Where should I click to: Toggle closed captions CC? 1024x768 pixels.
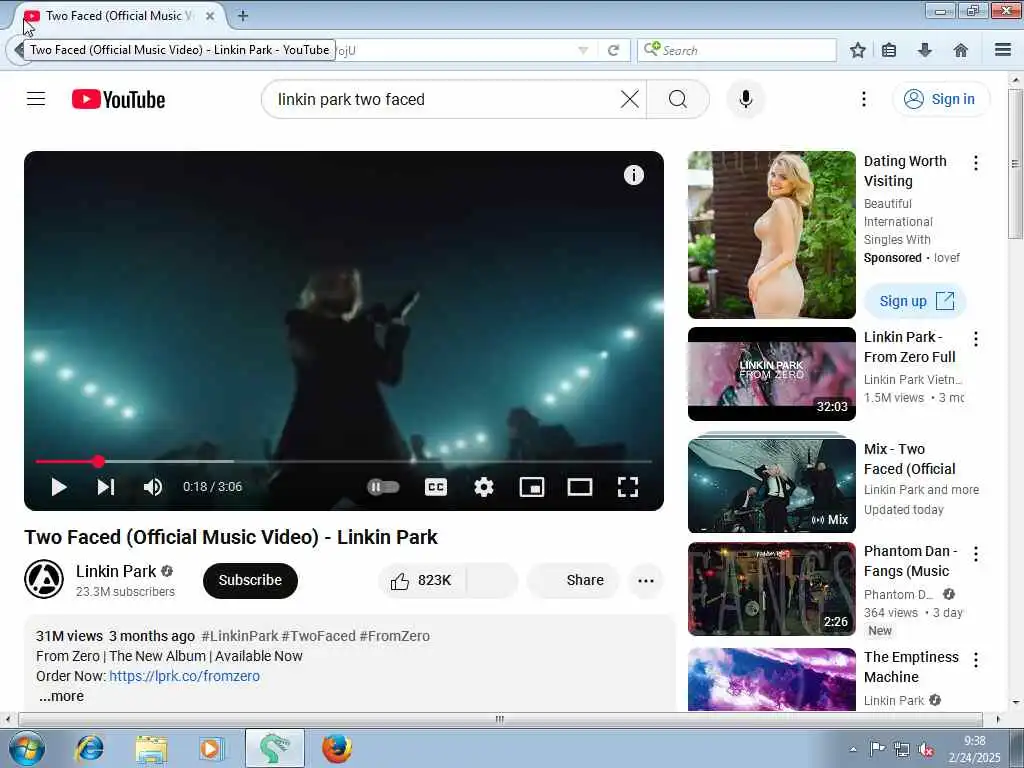click(436, 487)
